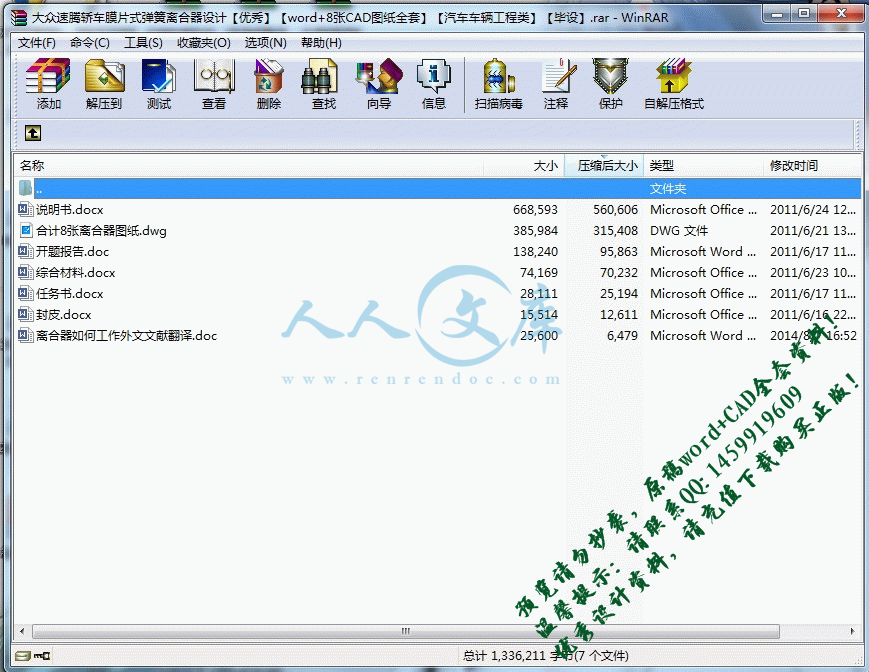Click the Word icon beside 综合材料.docx
This screenshot has height=672, width=869.
pyautogui.click(x=25, y=273)
